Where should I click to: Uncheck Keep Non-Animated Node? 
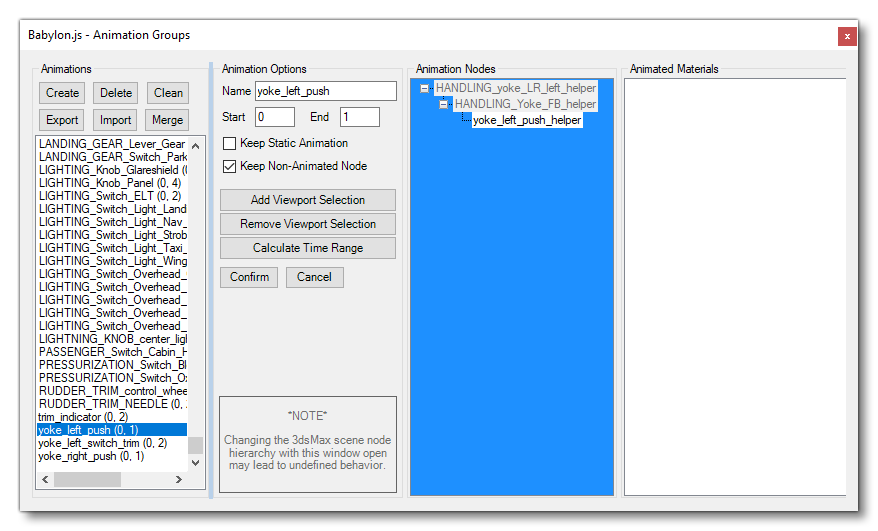tap(230, 166)
